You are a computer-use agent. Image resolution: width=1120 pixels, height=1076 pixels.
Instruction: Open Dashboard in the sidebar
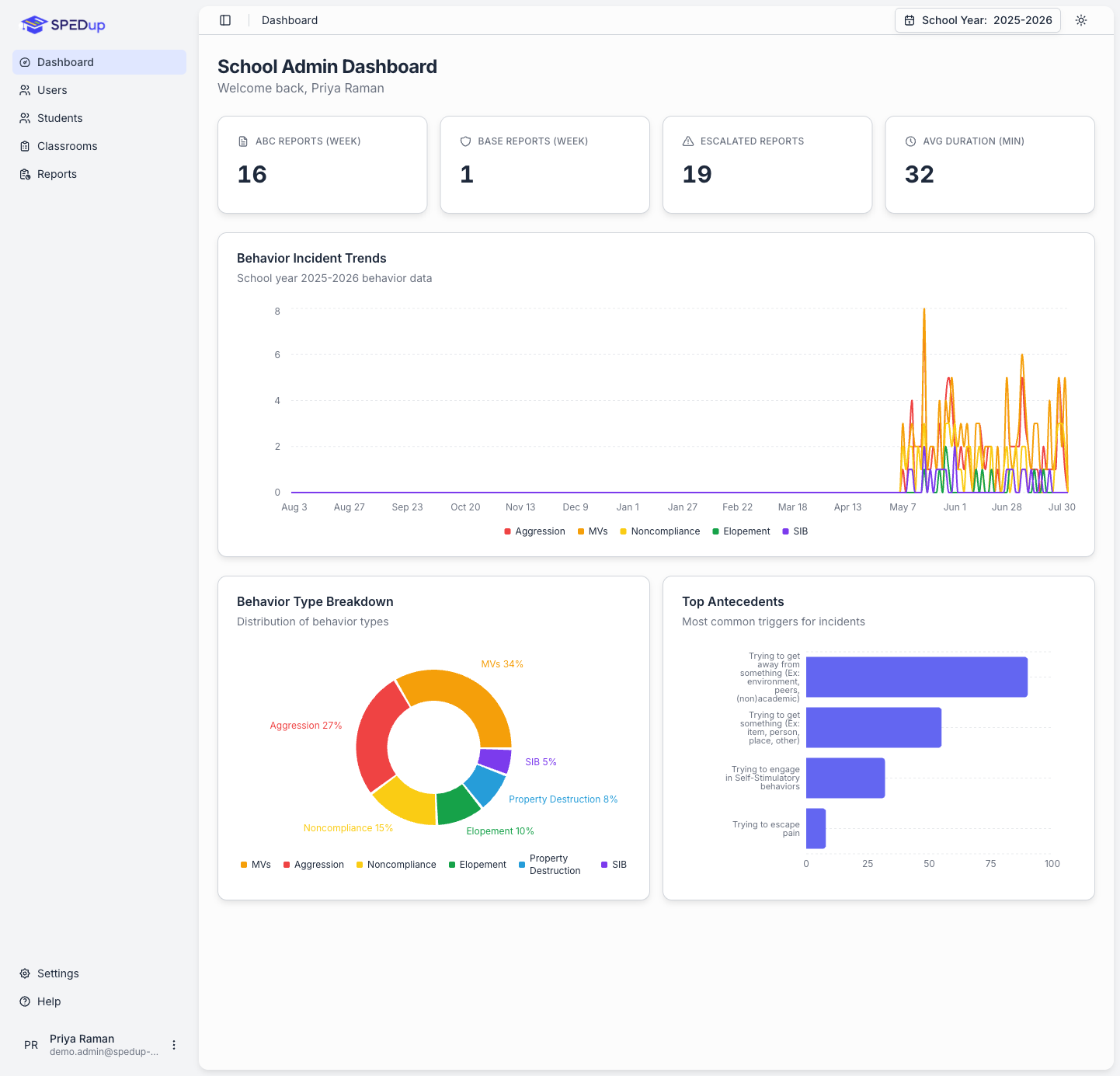point(99,62)
